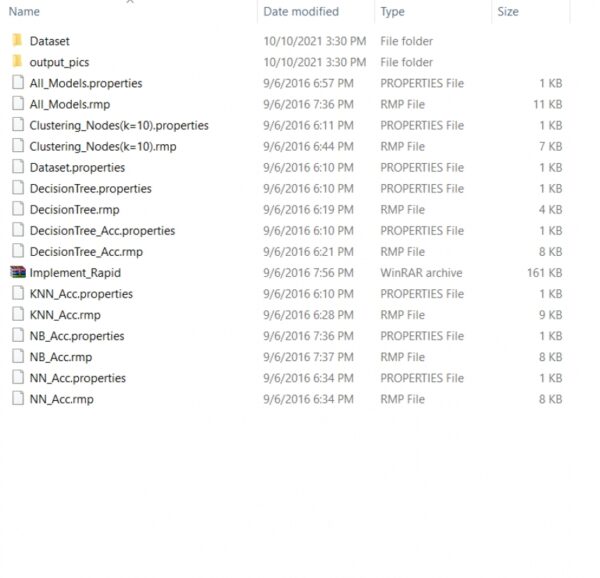Select the DecisionTree_Acc.rmp file name
Screen dimensions: 600x578
(86, 252)
